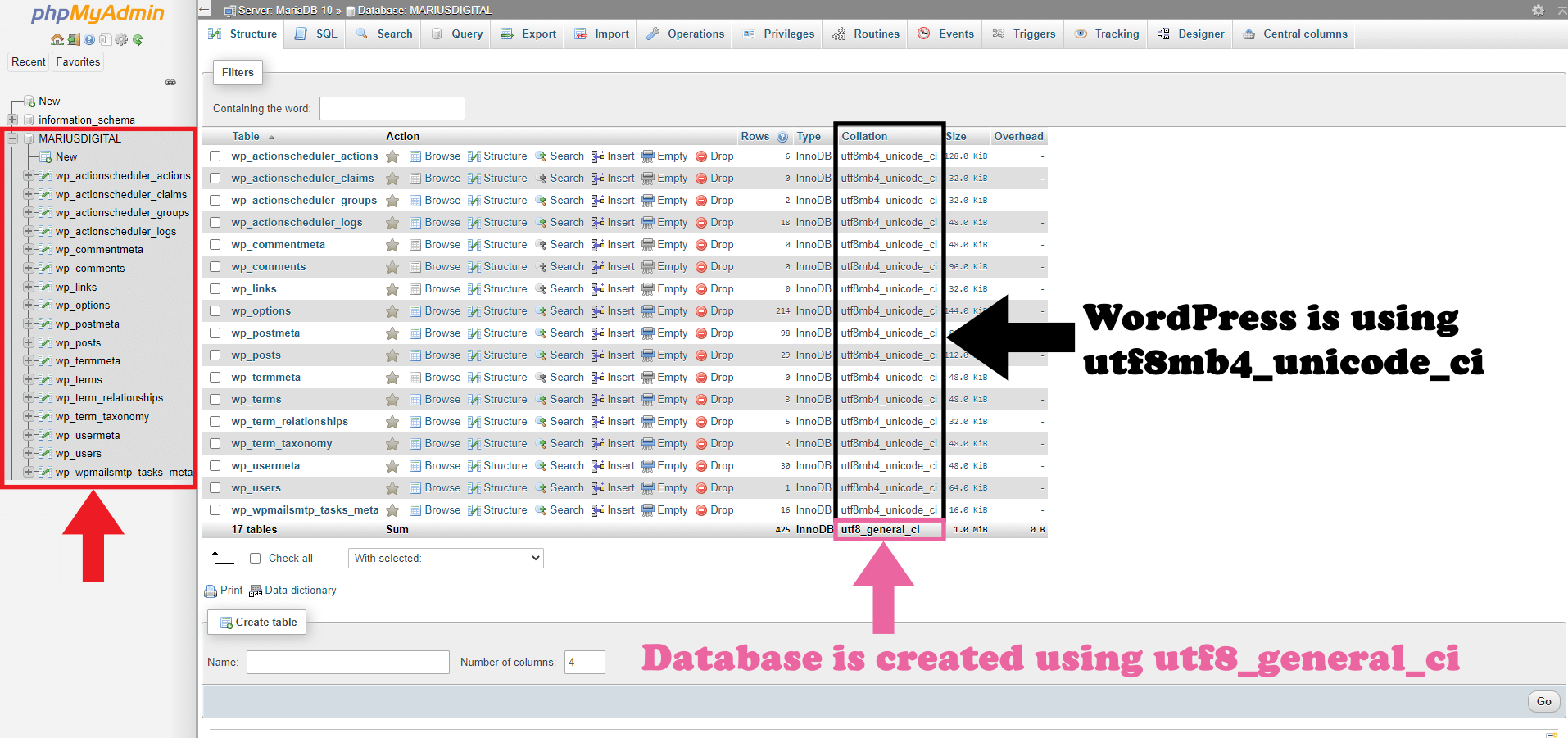The height and width of the screenshot is (738, 1568).
Task: Open the Recent tables button
Action: (x=29, y=62)
